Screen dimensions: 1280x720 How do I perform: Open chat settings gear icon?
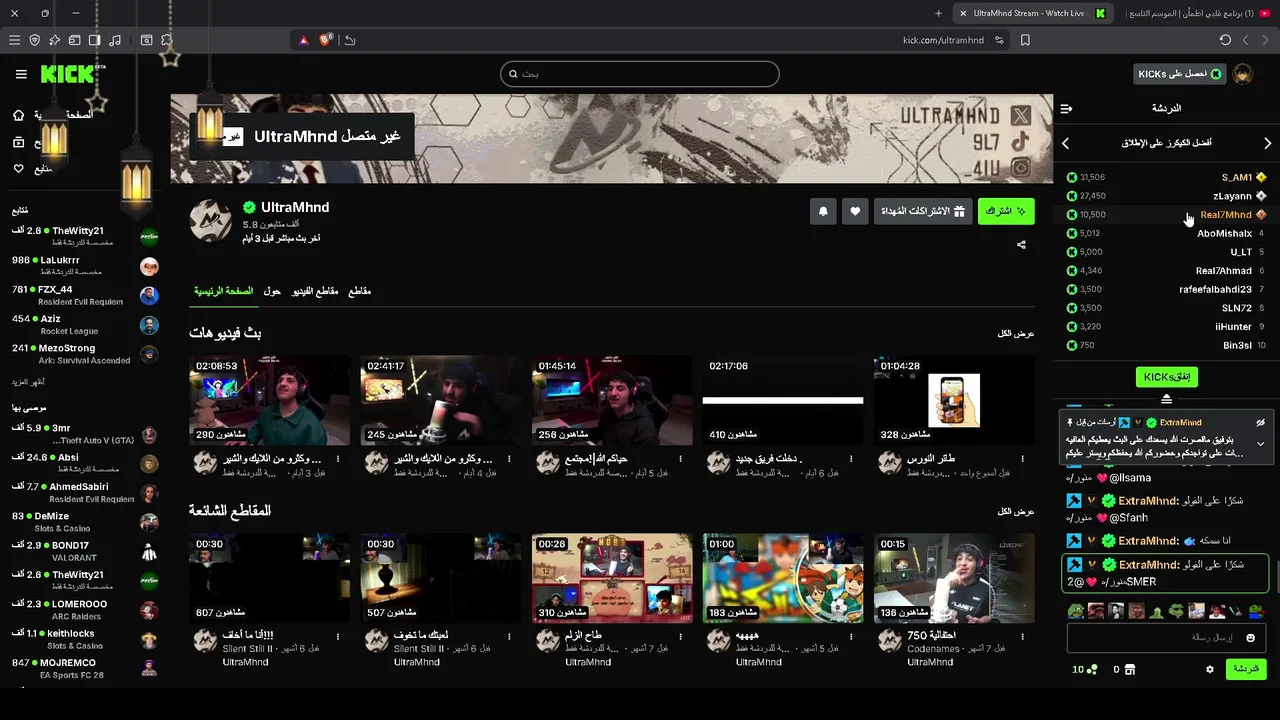1209,669
